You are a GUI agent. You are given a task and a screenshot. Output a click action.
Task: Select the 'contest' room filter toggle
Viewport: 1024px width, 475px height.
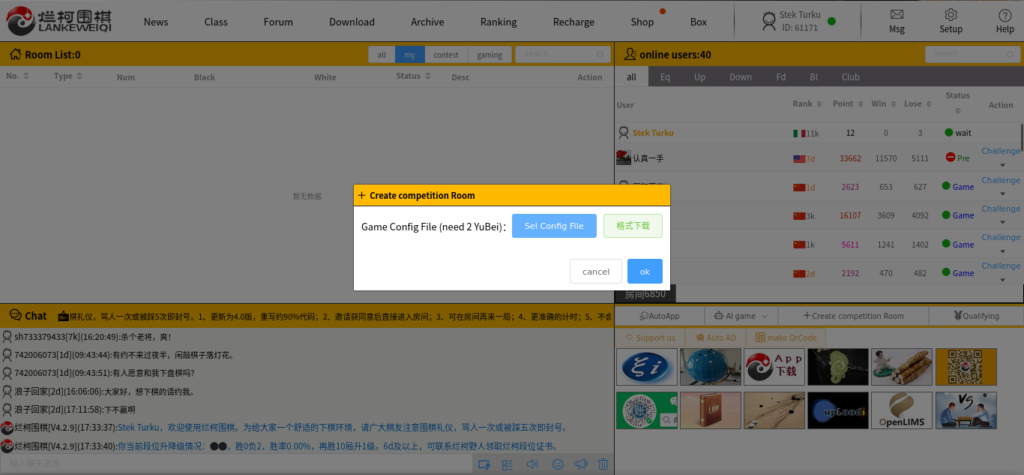tap(446, 55)
